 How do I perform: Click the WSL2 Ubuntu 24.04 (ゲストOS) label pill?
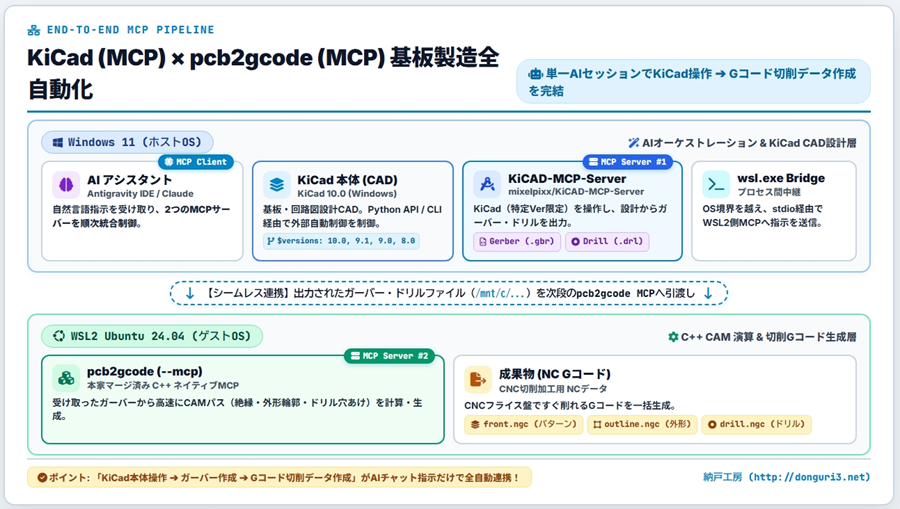tap(152, 336)
